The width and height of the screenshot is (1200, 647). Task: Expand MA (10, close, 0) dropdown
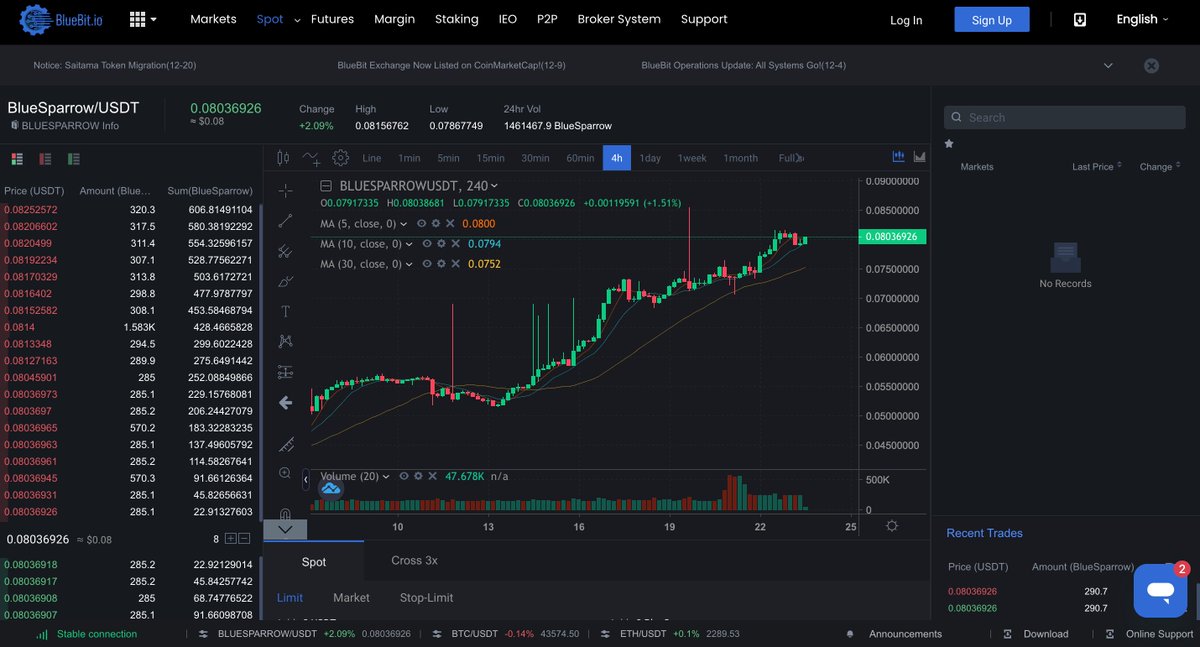(410, 244)
